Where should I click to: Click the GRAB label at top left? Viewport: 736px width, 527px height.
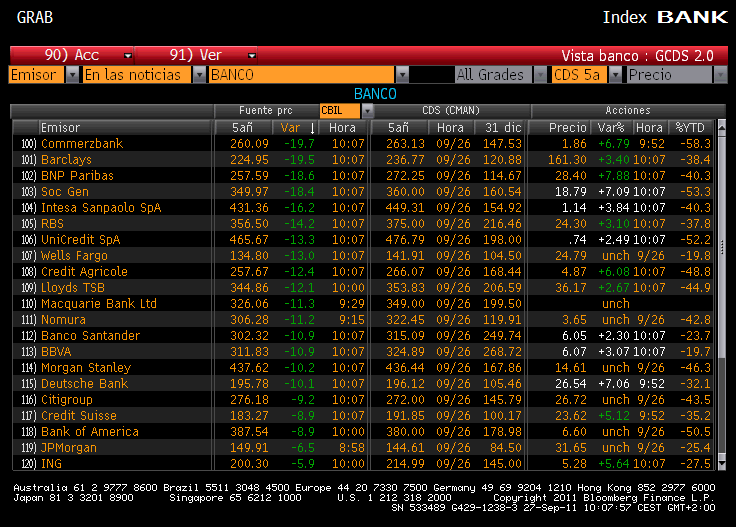tap(35, 17)
